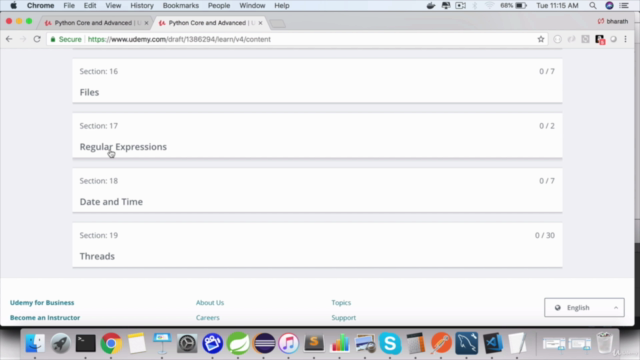Open Terminal from the dock
640x360 pixels.
[x=86, y=343]
